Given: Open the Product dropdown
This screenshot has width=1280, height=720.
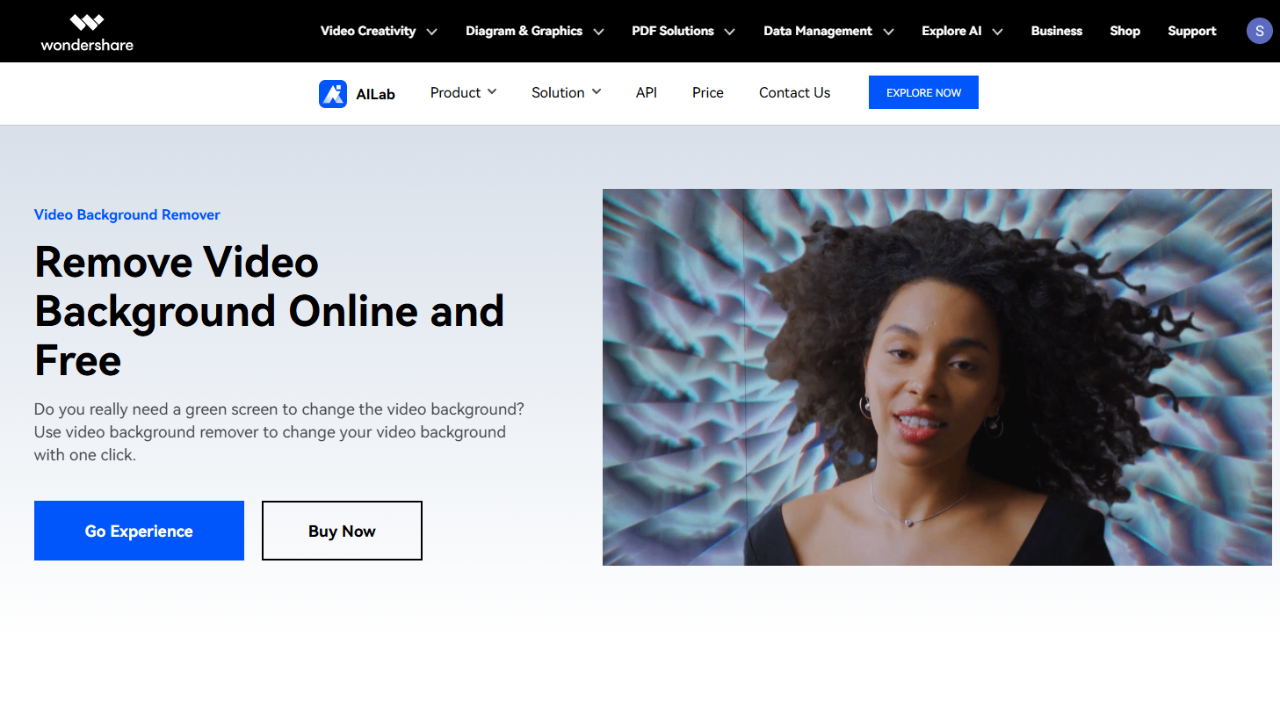Looking at the screenshot, I should point(462,92).
